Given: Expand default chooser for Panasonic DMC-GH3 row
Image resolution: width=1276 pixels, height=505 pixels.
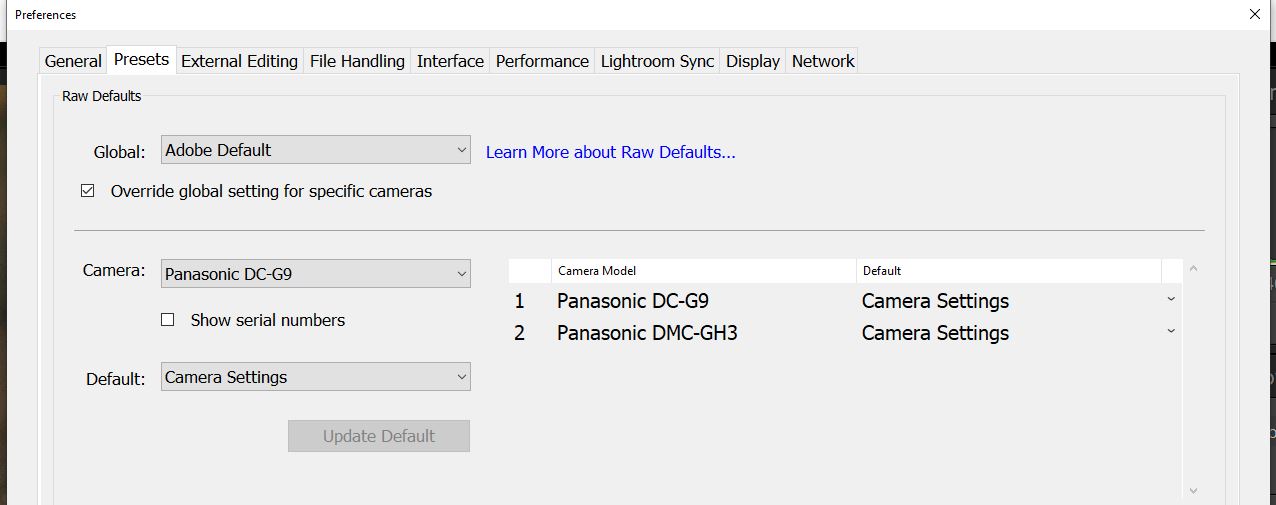Looking at the screenshot, I should pos(1171,332).
